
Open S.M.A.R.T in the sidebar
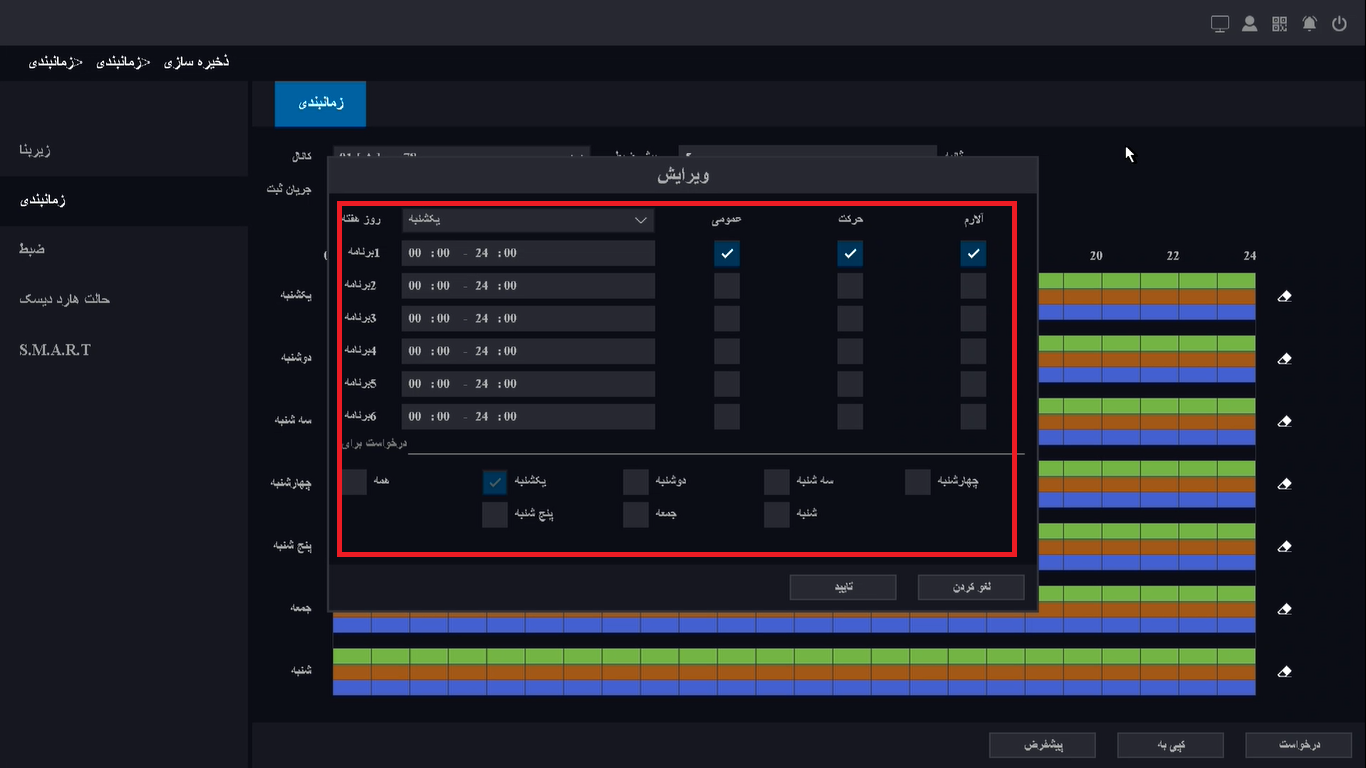click(124, 349)
